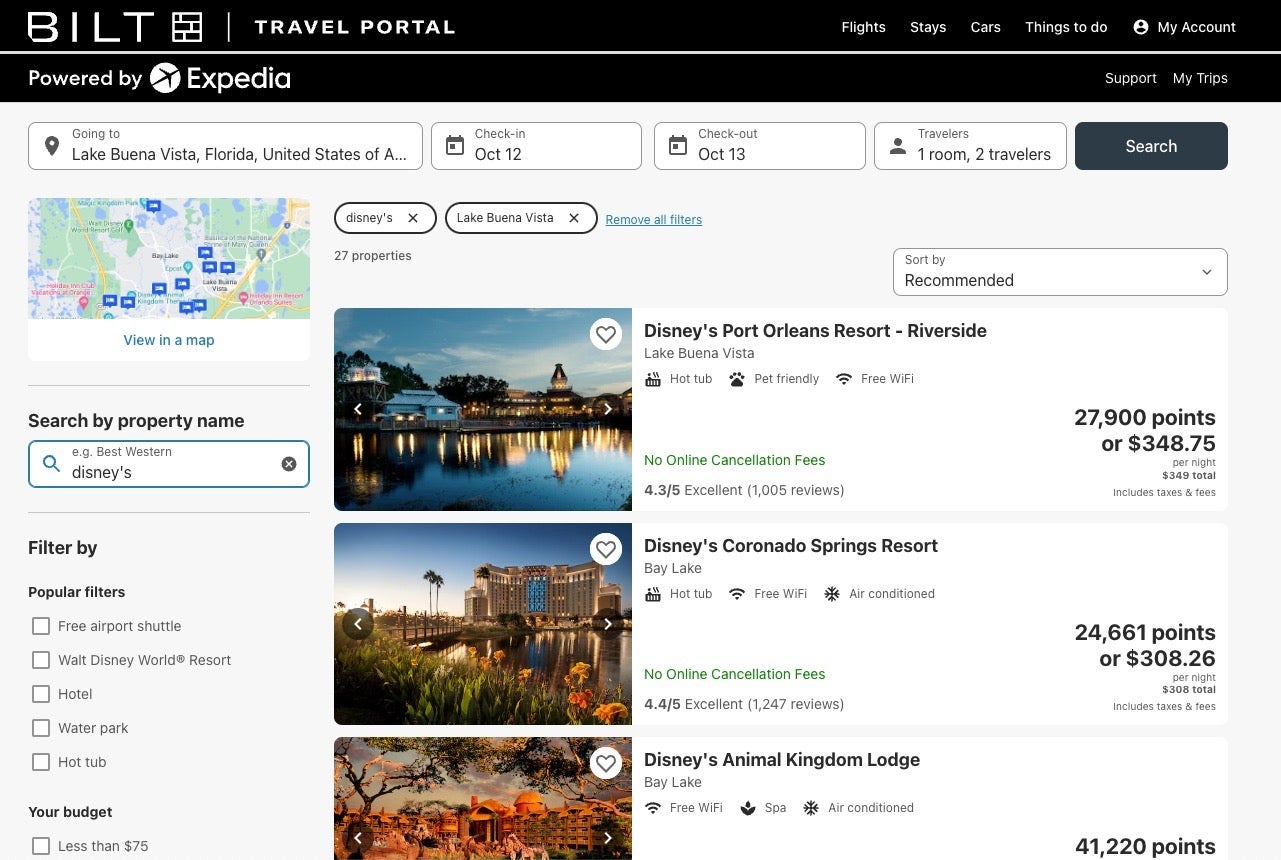
Task: Open My Trips
Action: [x=1200, y=78]
